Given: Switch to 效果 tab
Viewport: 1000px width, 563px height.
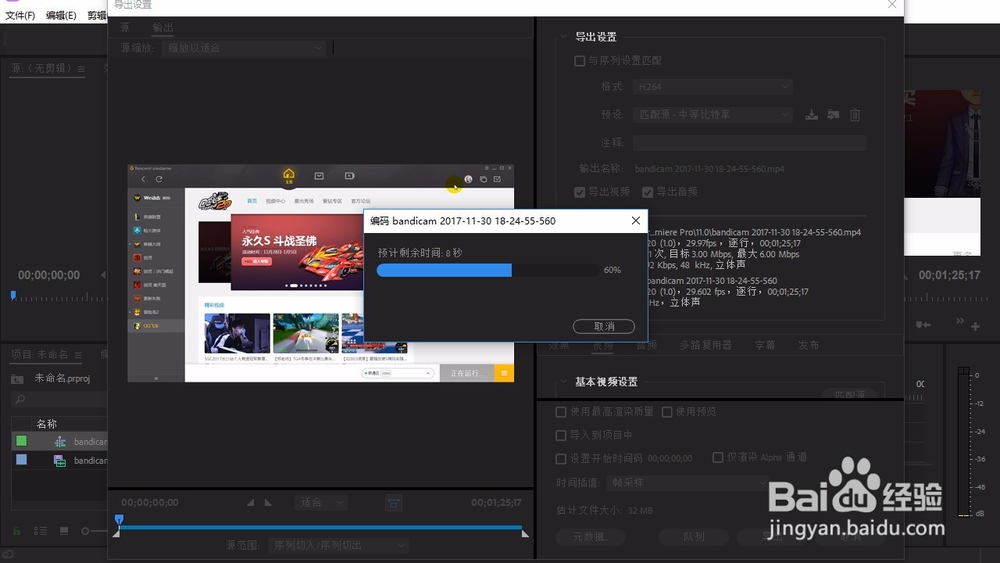Looking at the screenshot, I should click(559, 345).
